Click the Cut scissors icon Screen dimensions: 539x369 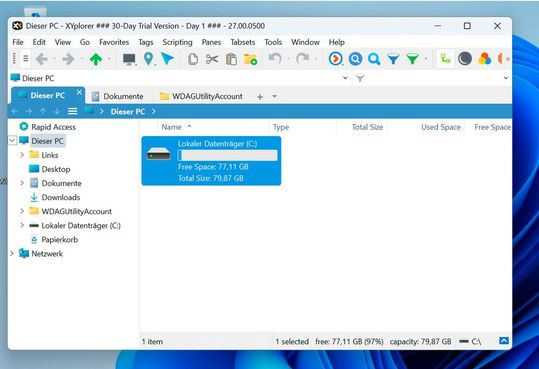pos(212,59)
